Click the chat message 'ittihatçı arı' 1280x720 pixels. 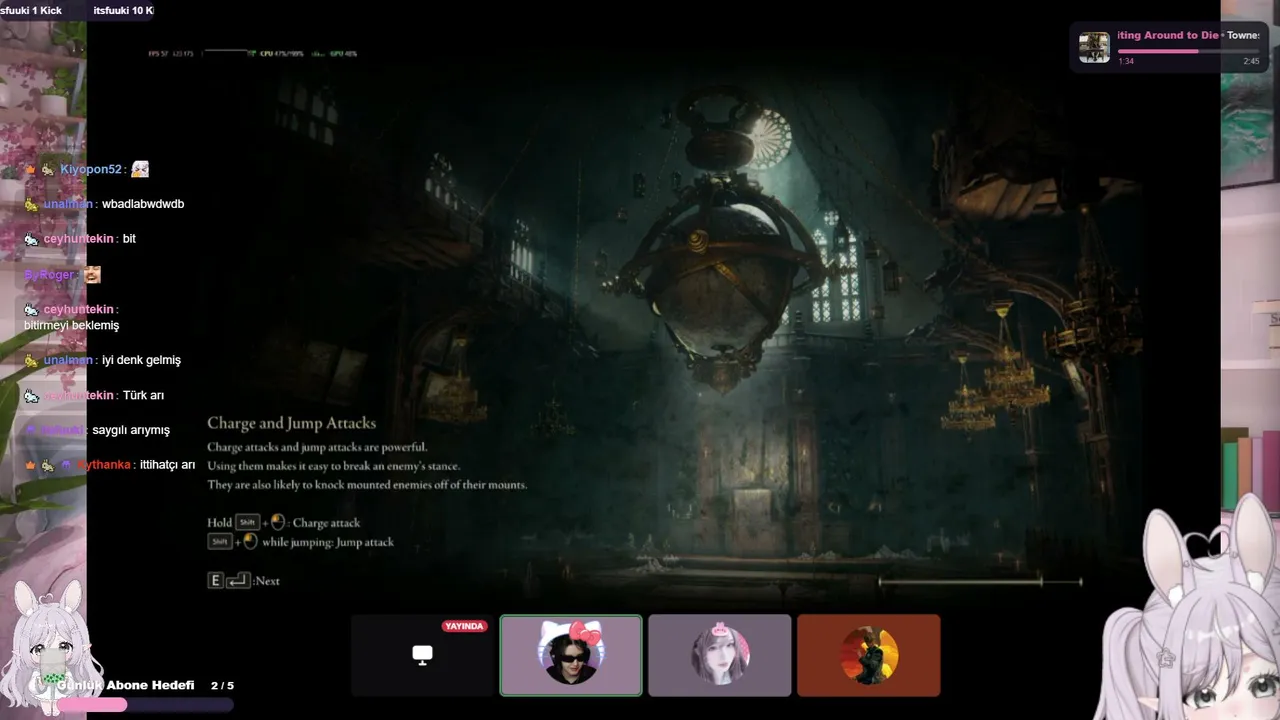click(x=167, y=465)
